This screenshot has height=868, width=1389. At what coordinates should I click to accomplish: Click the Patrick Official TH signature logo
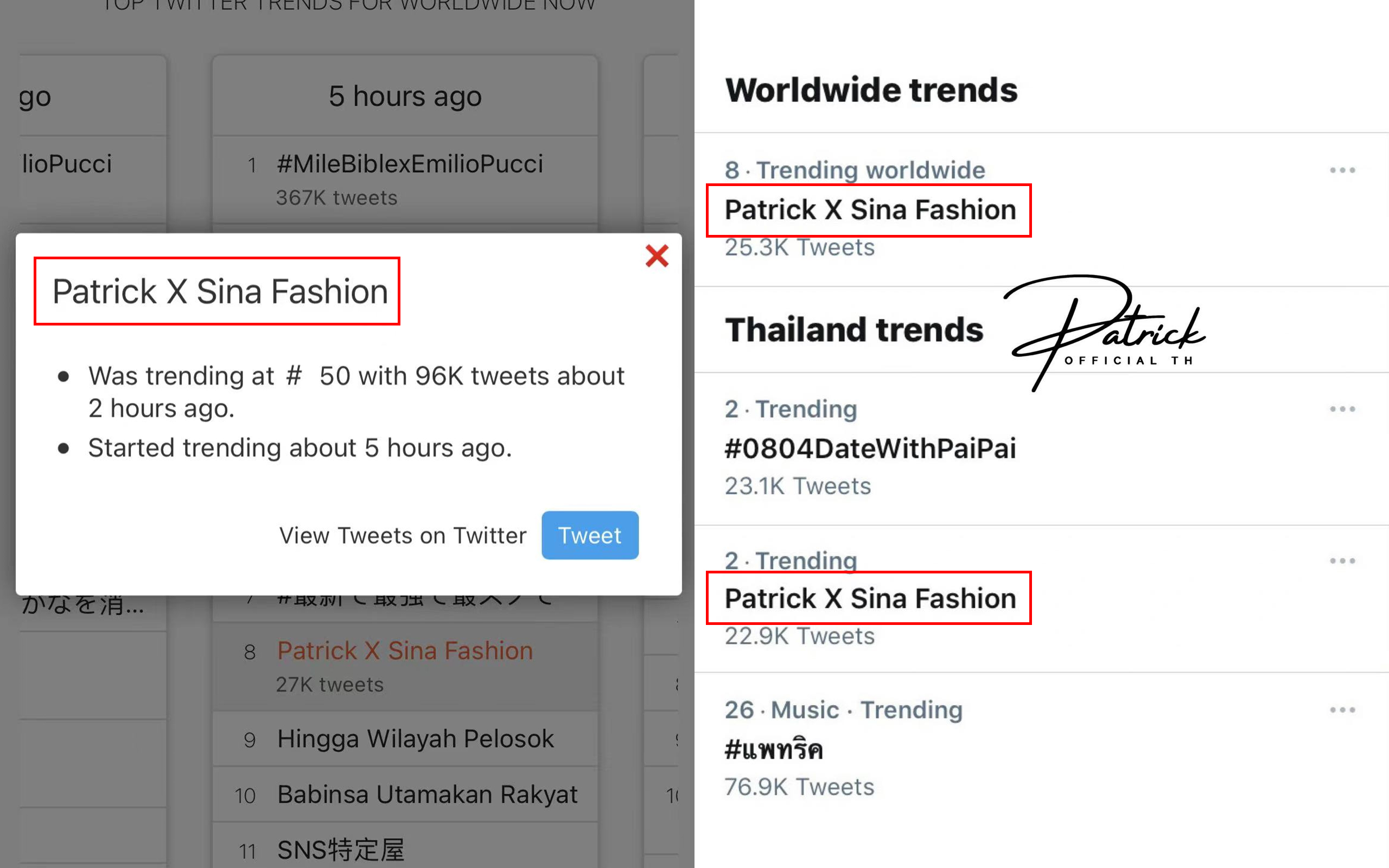point(1105,333)
